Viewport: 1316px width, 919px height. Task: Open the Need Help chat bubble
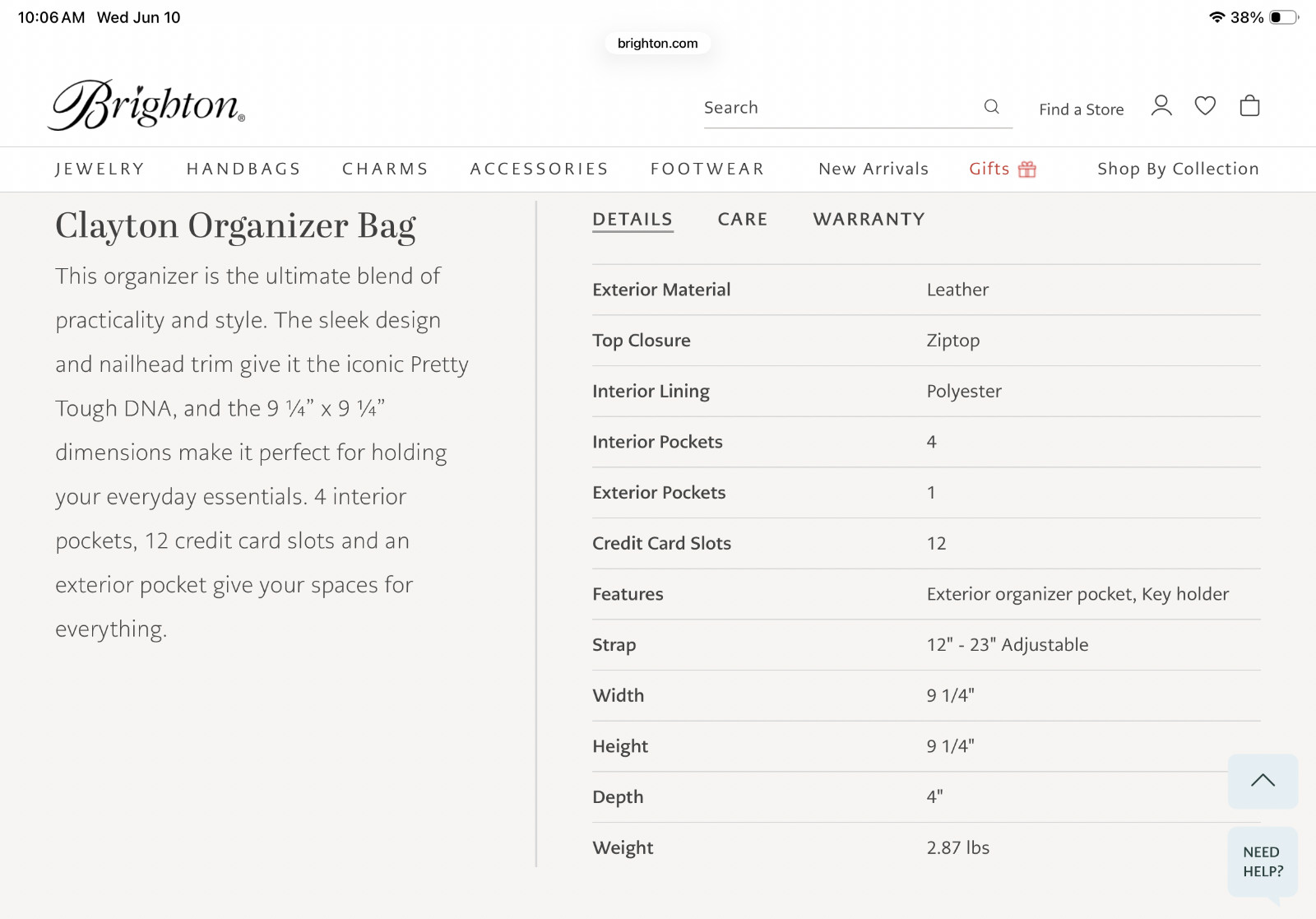[x=1263, y=861]
